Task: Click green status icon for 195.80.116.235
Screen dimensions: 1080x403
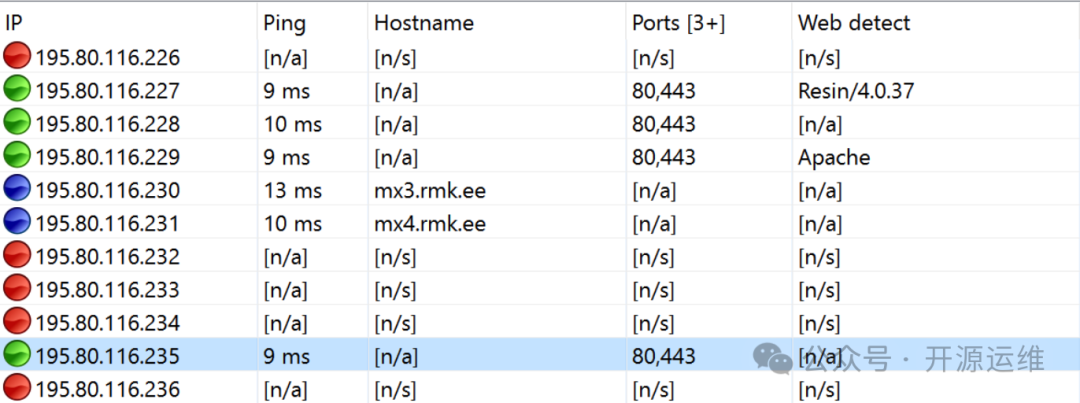Action: 18,355
